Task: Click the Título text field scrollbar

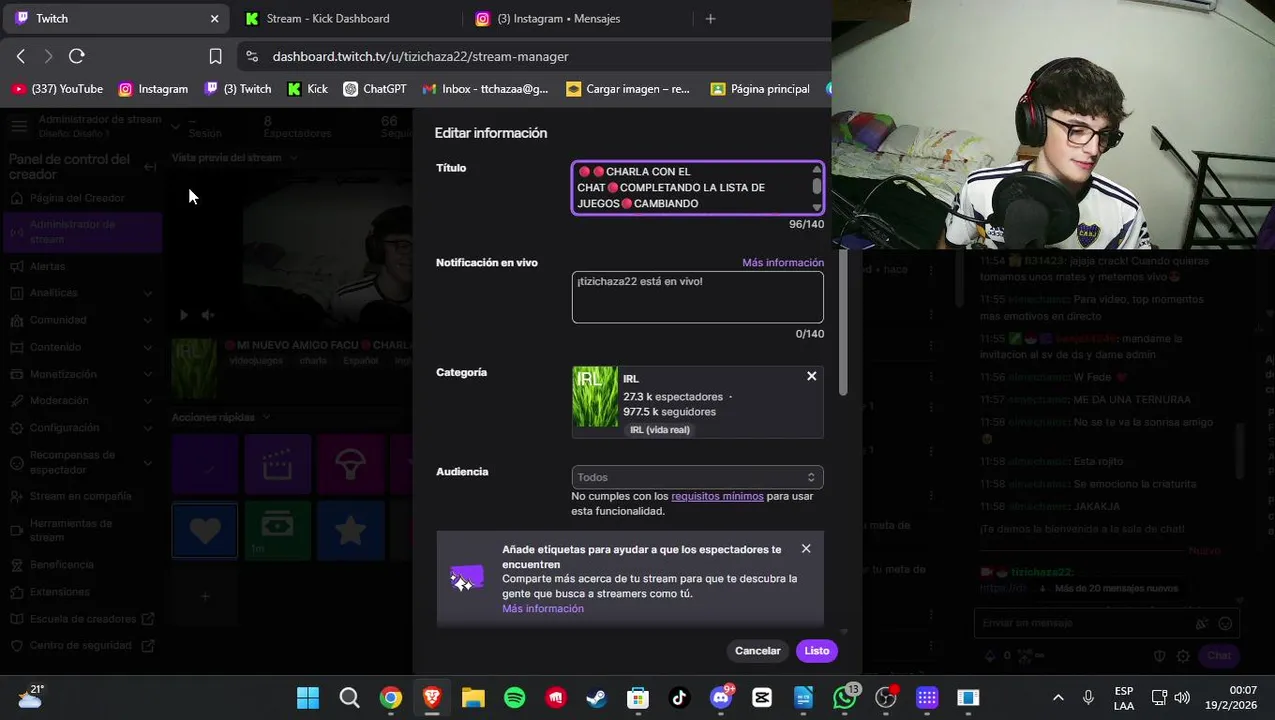Action: click(x=816, y=187)
